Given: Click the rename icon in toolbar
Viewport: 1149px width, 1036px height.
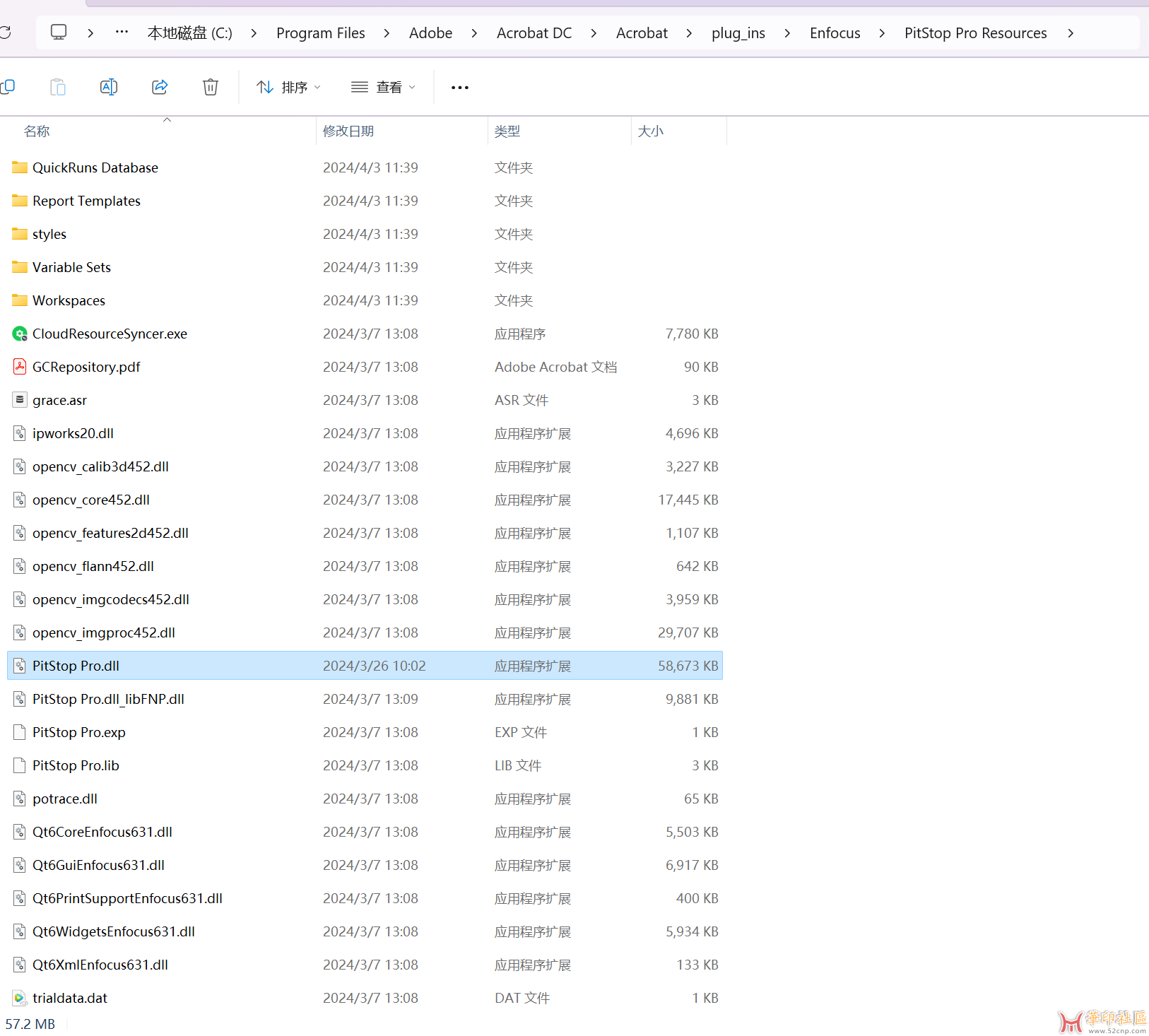Looking at the screenshot, I should coord(109,87).
